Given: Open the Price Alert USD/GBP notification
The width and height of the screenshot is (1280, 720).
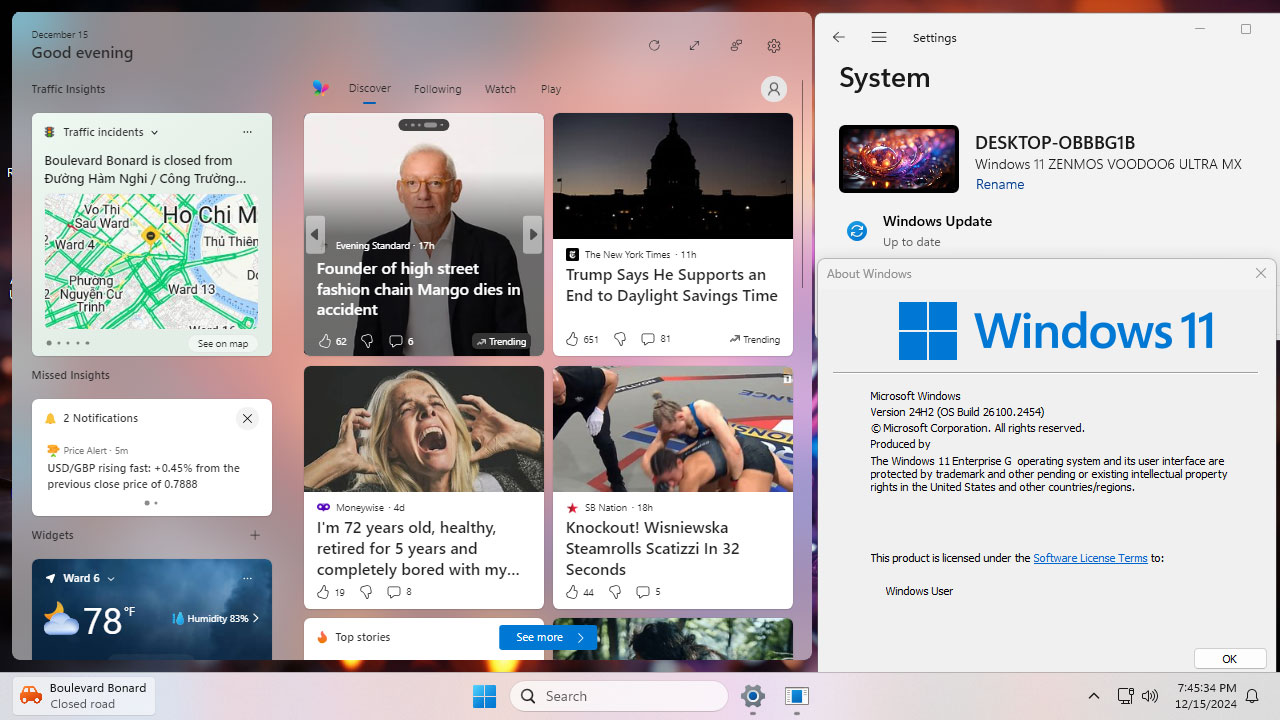Looking at the screenshot, I should coord(152,468).
